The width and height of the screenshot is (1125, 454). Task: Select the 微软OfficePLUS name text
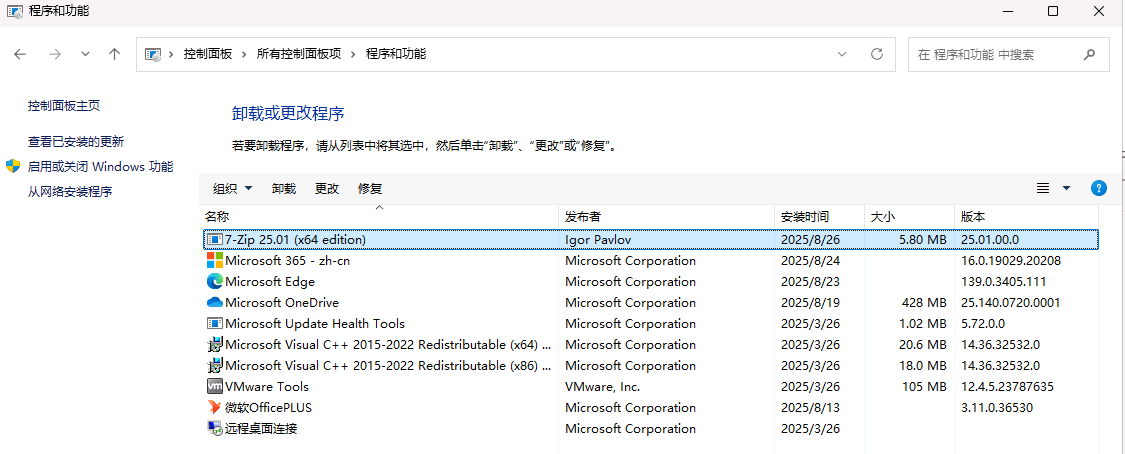(268, 407)
